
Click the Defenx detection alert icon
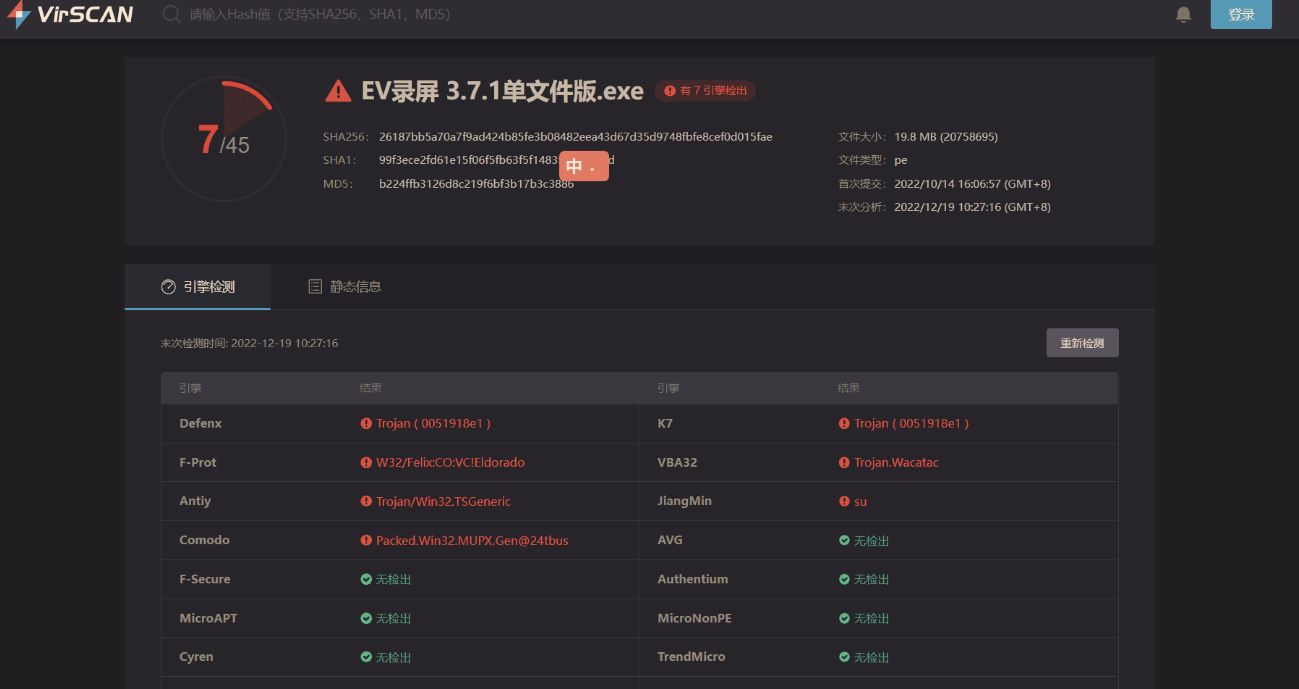click(x=366, y=424)
